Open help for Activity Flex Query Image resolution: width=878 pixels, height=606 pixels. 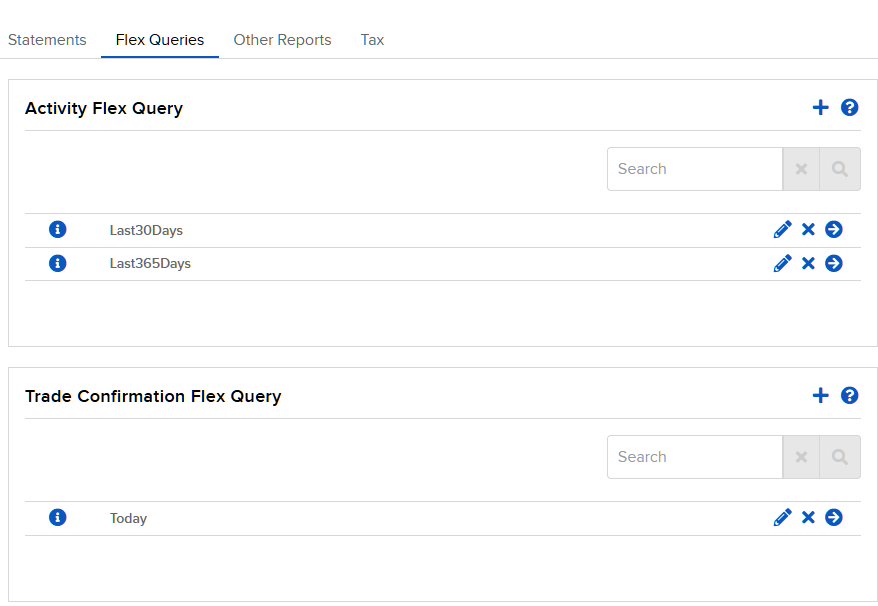pos(849,108)
